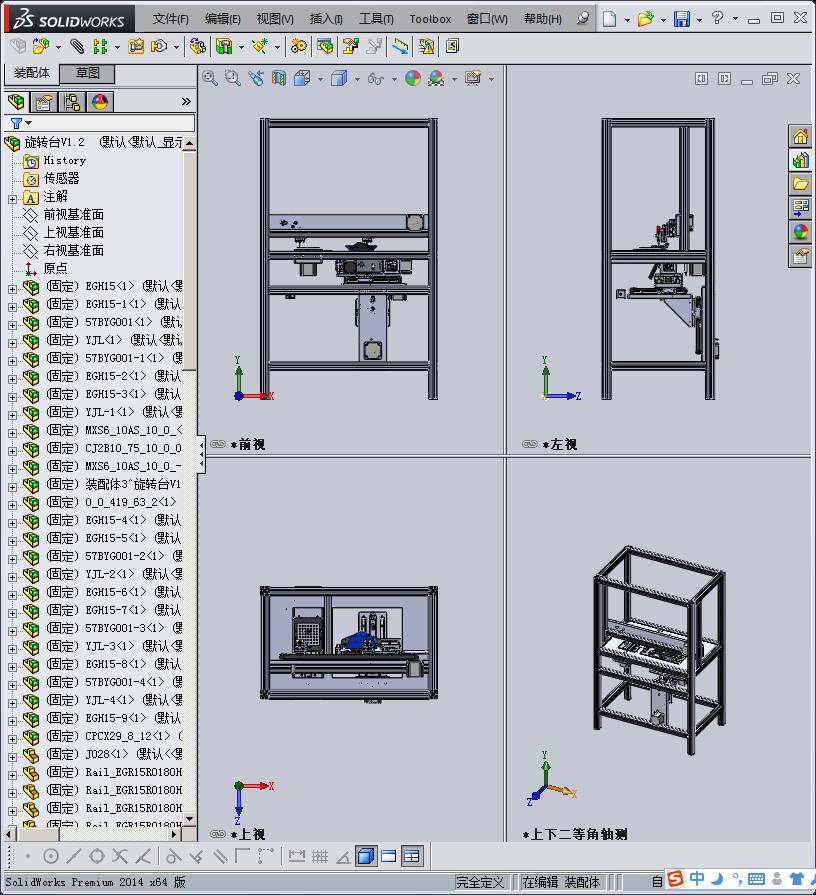816x895 pixels.
Task: Open Bill of Materials tool
Action: pyautogui.click(x=325, y=46)
